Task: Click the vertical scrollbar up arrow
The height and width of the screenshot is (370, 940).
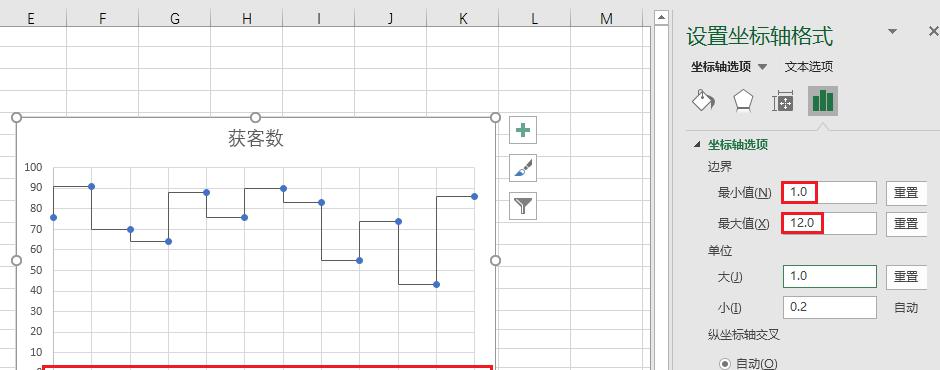Action: coord(661,18)
